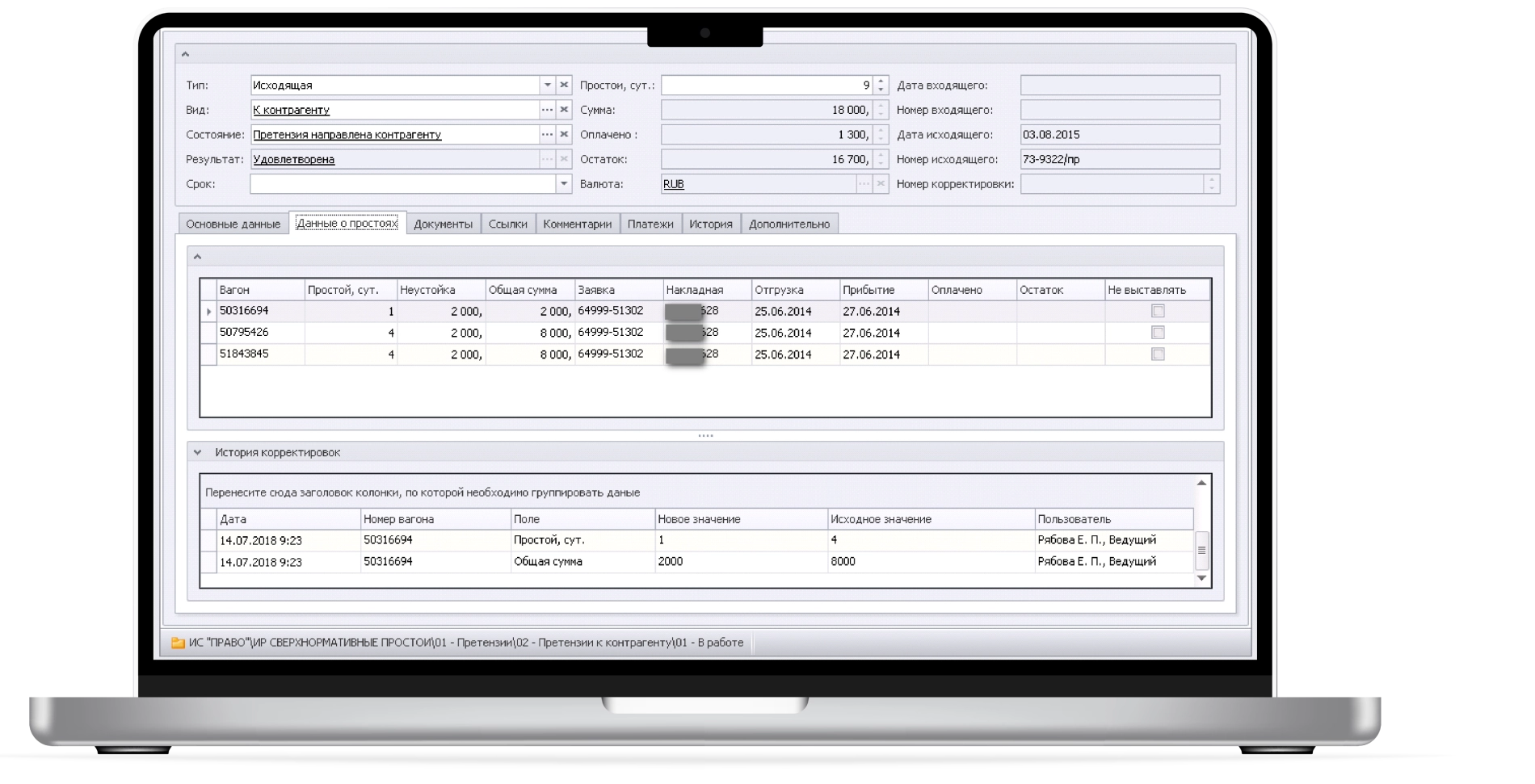Screen dimensions: 1535x784
Task: Sort history by Пользователь column header
Action: (x=1113, y=519)
